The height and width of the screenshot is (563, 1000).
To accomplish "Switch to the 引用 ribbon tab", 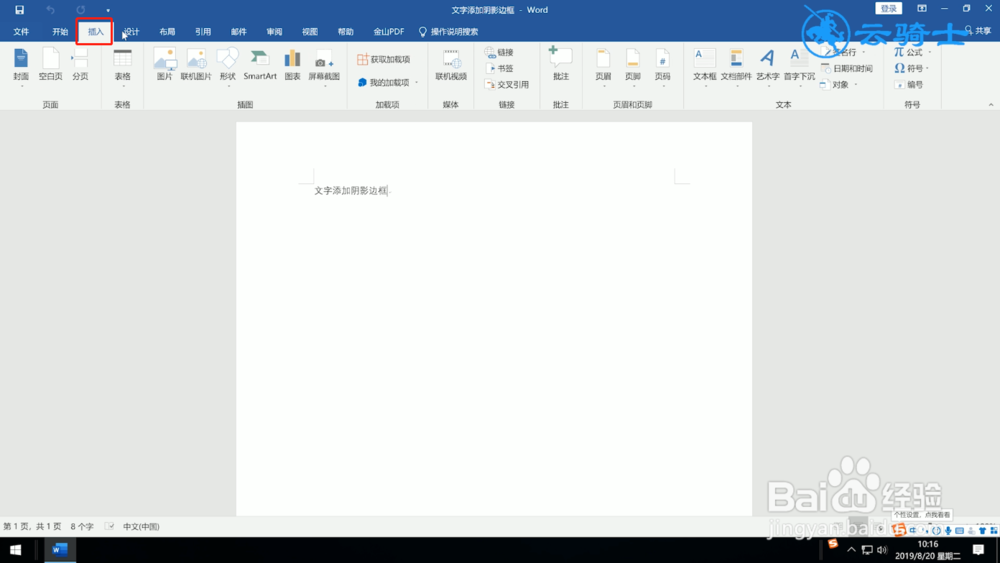I will (203, 31).
